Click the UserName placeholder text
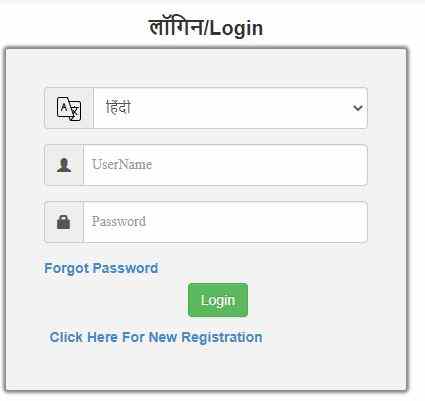 tap(122, 164)
